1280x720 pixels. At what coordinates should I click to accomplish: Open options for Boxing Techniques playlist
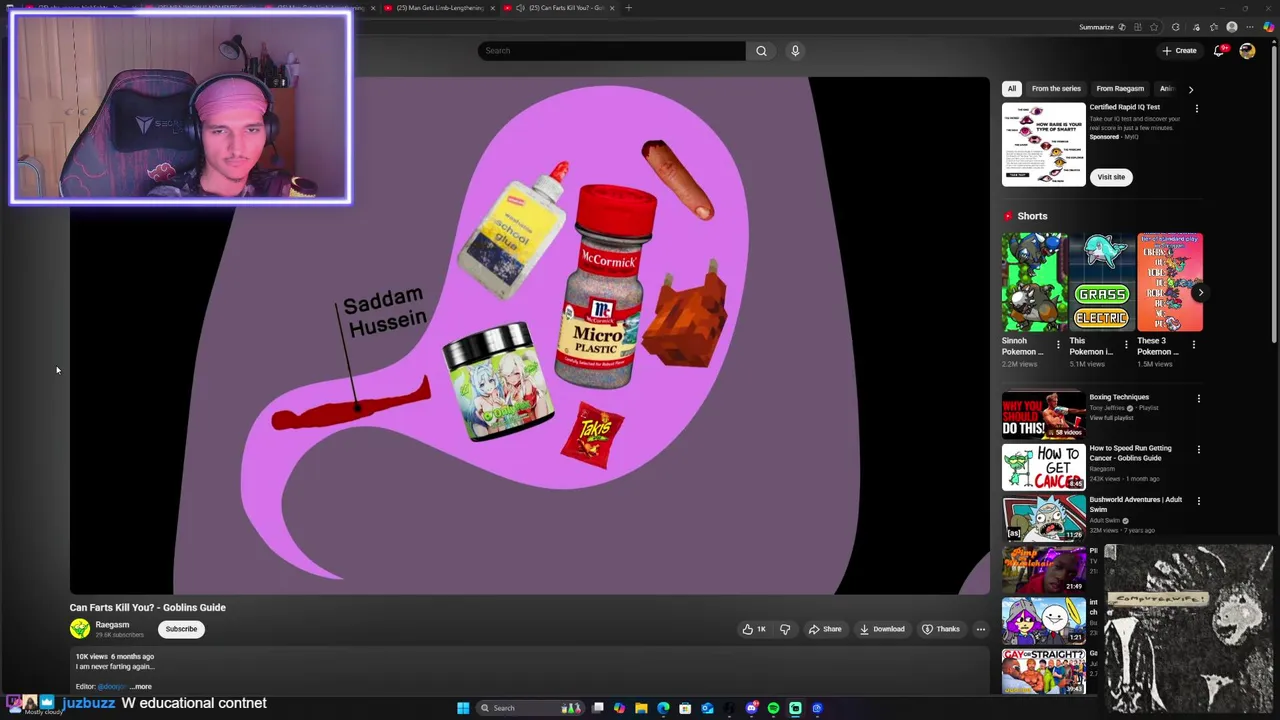1198,398
